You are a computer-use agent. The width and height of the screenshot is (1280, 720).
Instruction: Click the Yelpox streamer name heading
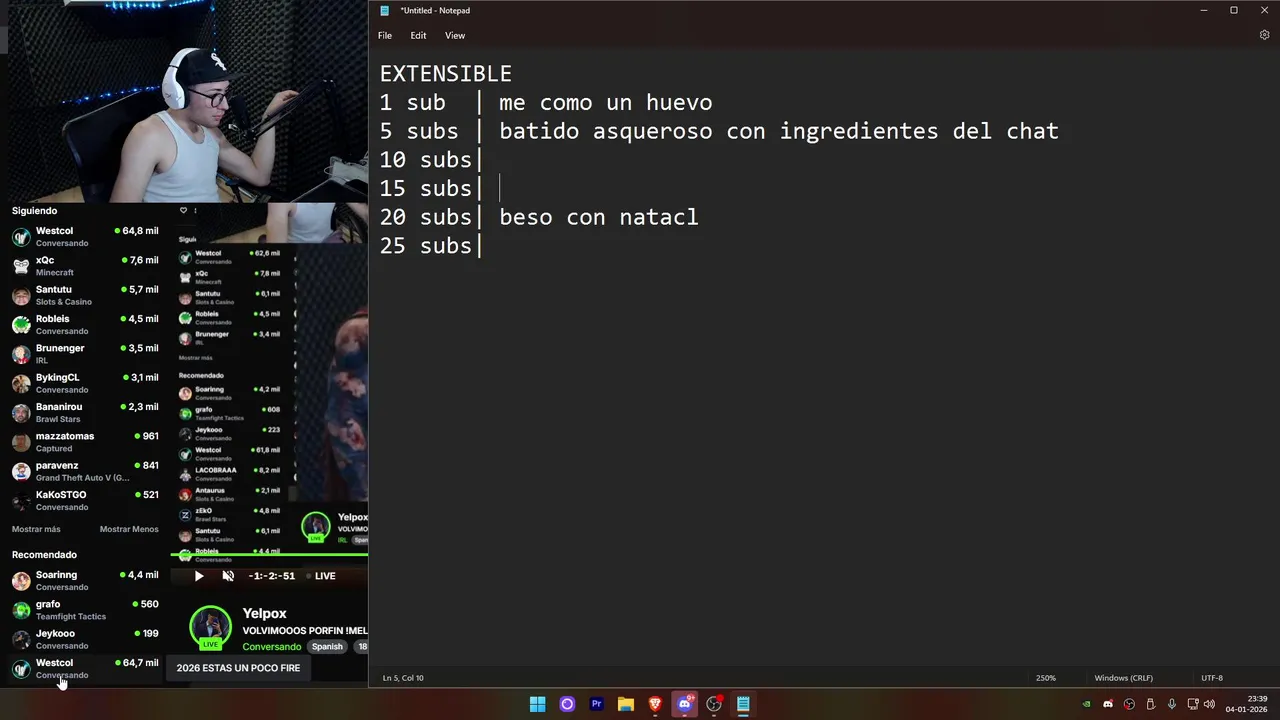(264, 613)
